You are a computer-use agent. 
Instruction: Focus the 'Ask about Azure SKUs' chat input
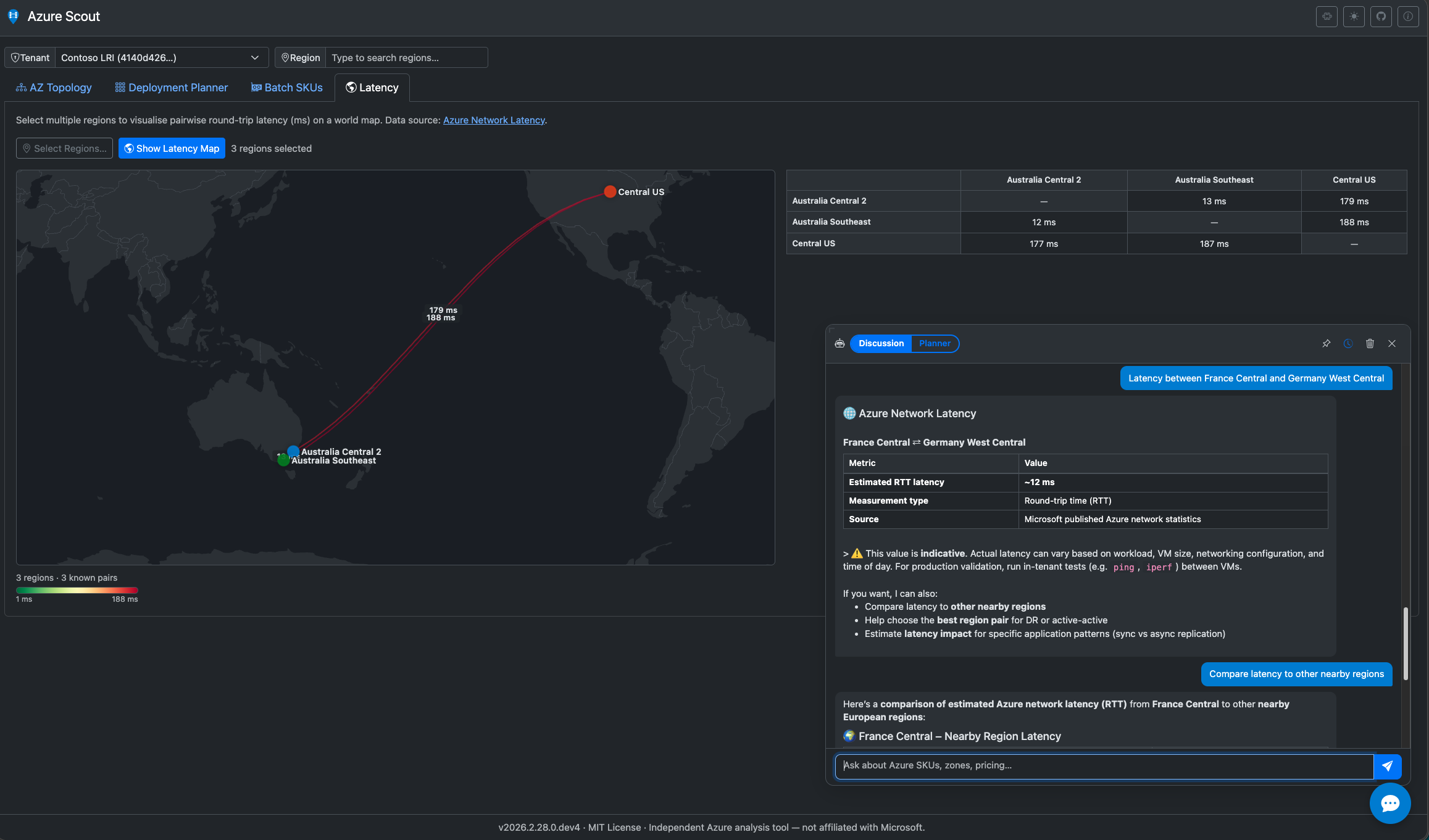click(1104, 766)
